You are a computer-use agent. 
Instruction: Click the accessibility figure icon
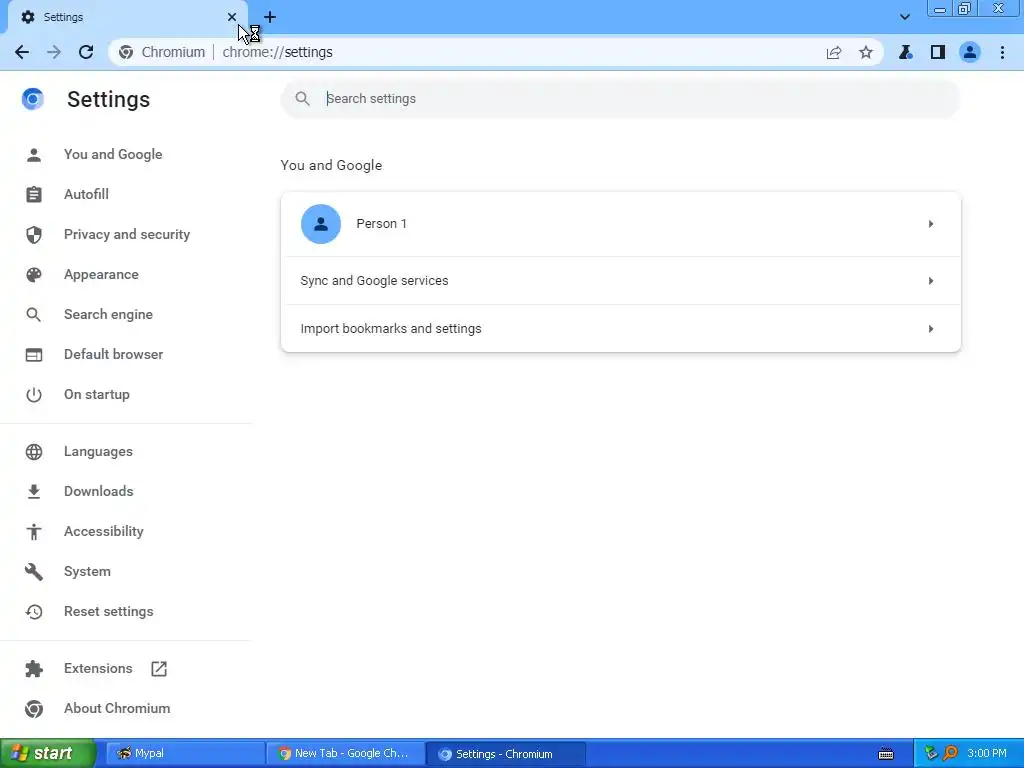(34, 532)
